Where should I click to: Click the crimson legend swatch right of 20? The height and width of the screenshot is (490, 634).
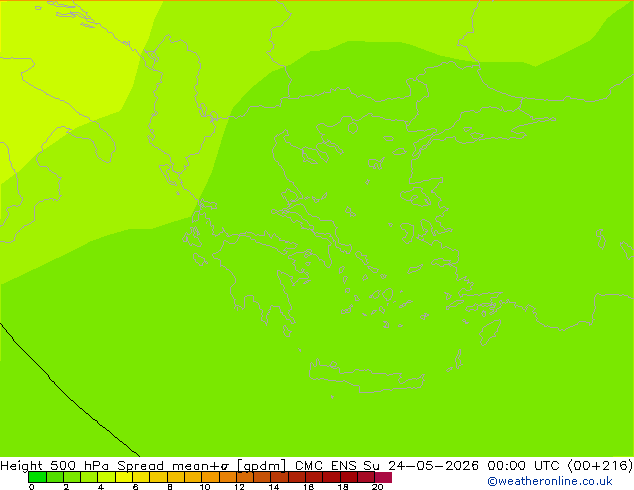click(383, 477)
